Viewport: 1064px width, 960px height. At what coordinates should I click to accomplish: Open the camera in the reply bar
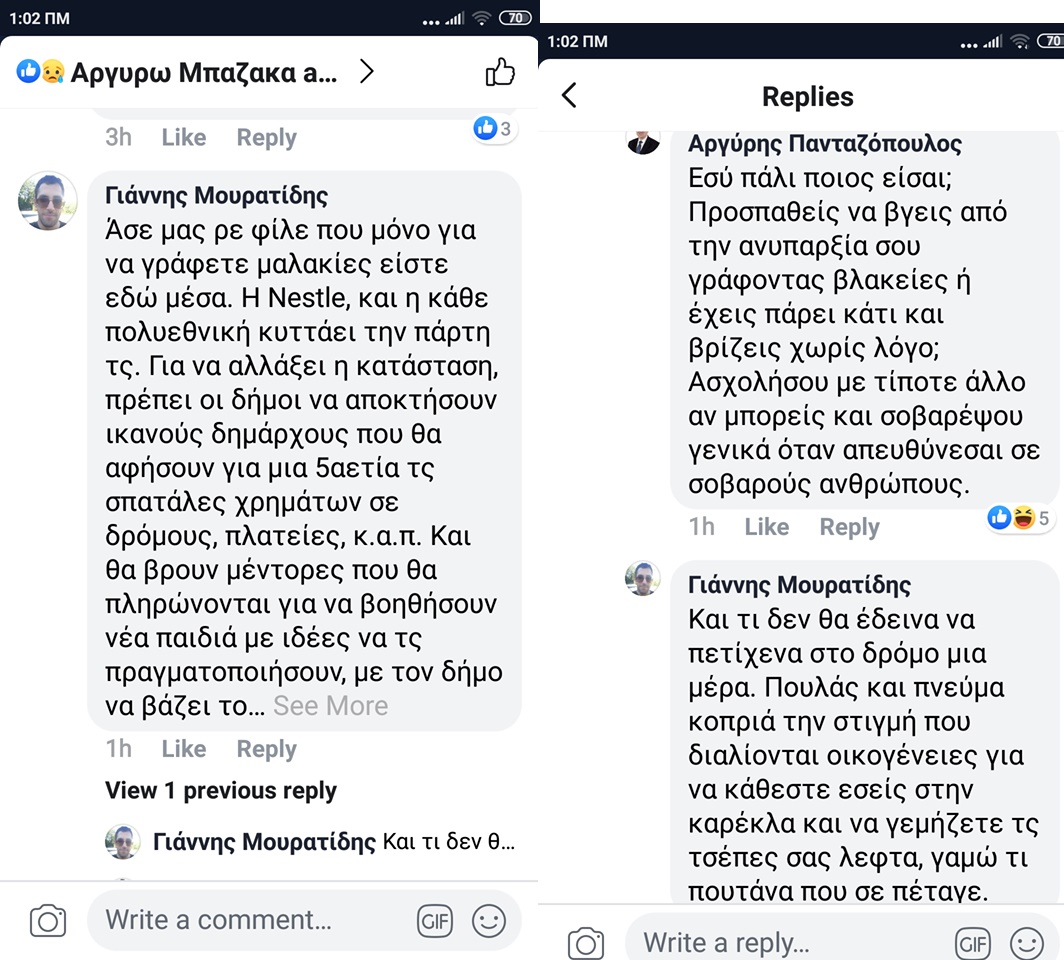tap(586, 943)
